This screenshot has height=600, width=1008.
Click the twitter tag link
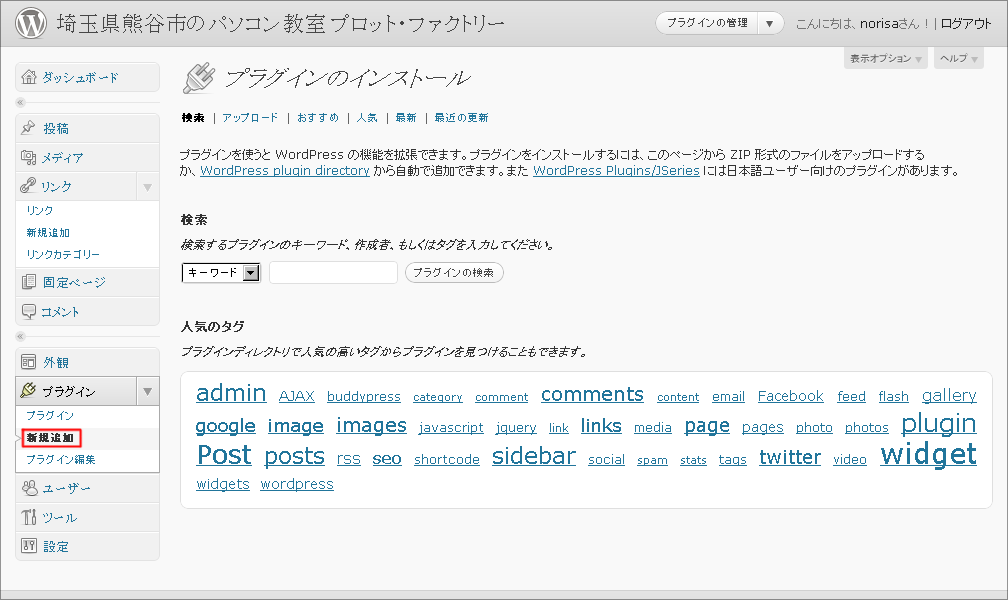790,457
